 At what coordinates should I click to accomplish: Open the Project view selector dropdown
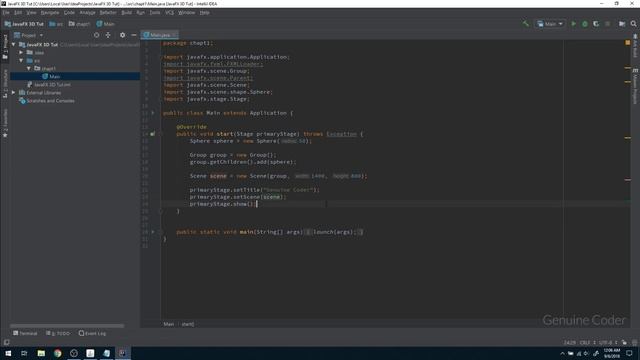pos(28,36)
